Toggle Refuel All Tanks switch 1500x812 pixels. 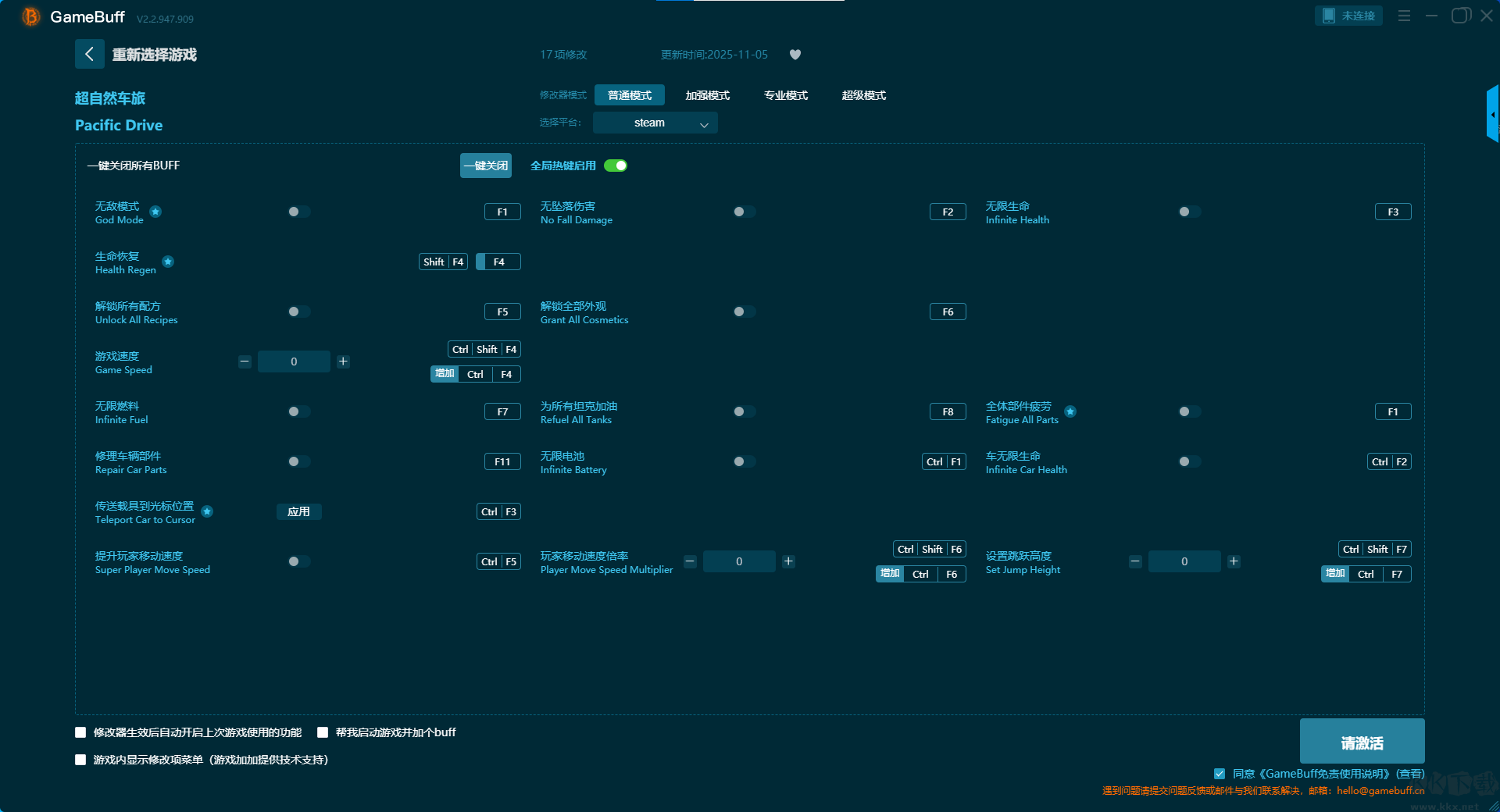[x=745, y=411]
